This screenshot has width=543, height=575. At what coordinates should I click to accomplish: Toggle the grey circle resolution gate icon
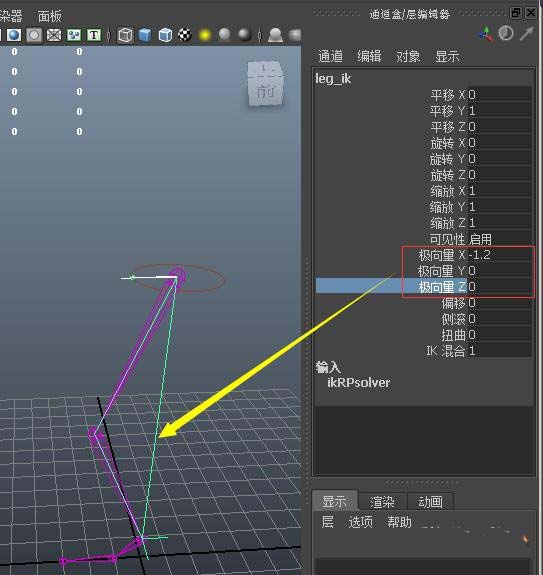34,36
